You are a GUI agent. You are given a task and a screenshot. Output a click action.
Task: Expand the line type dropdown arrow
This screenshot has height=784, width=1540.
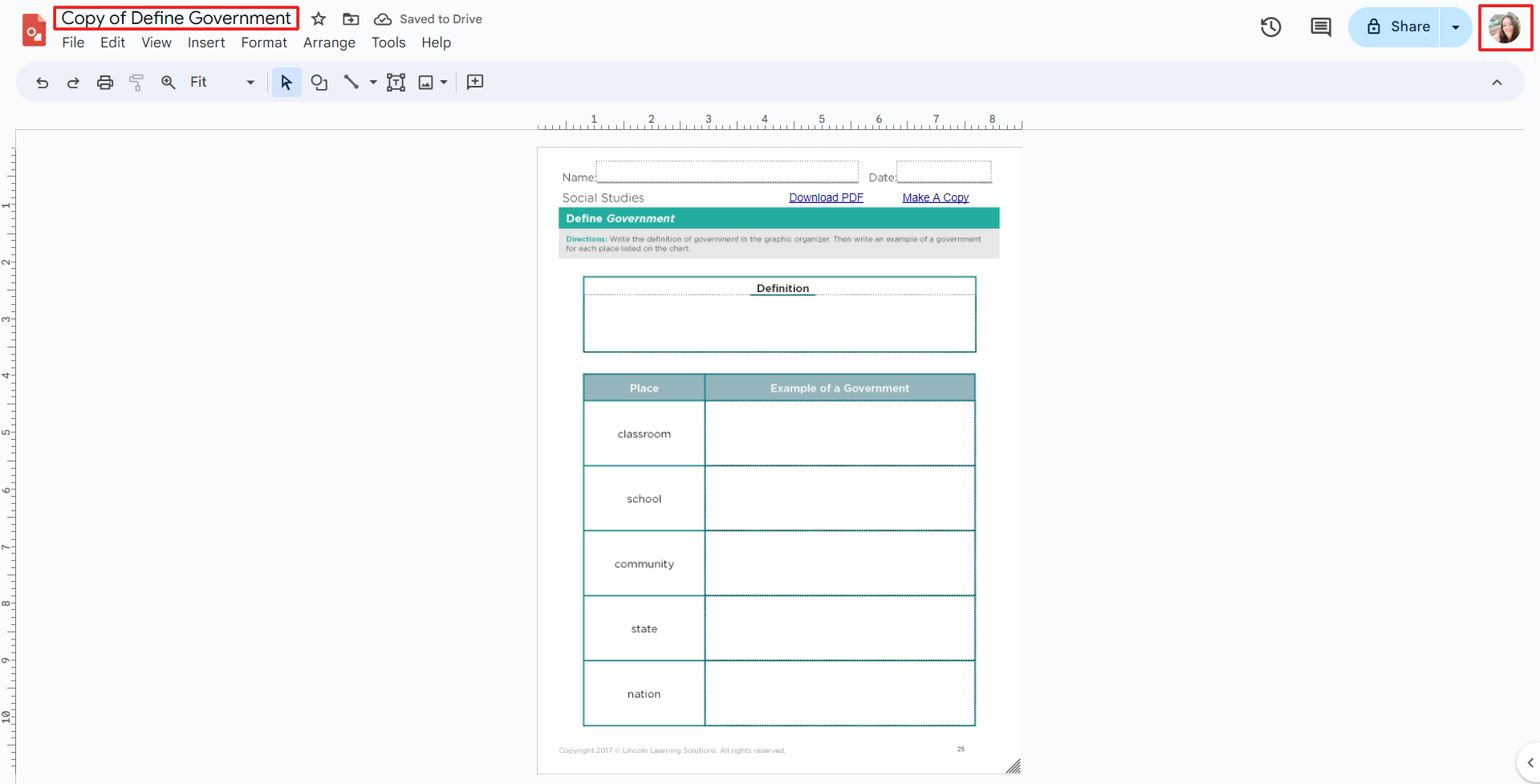(x=373, y=82)
